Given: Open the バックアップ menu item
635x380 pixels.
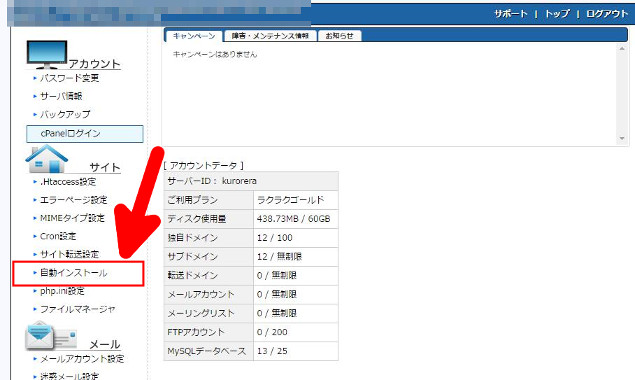Looking at the screenshot, I should point(65,115).
